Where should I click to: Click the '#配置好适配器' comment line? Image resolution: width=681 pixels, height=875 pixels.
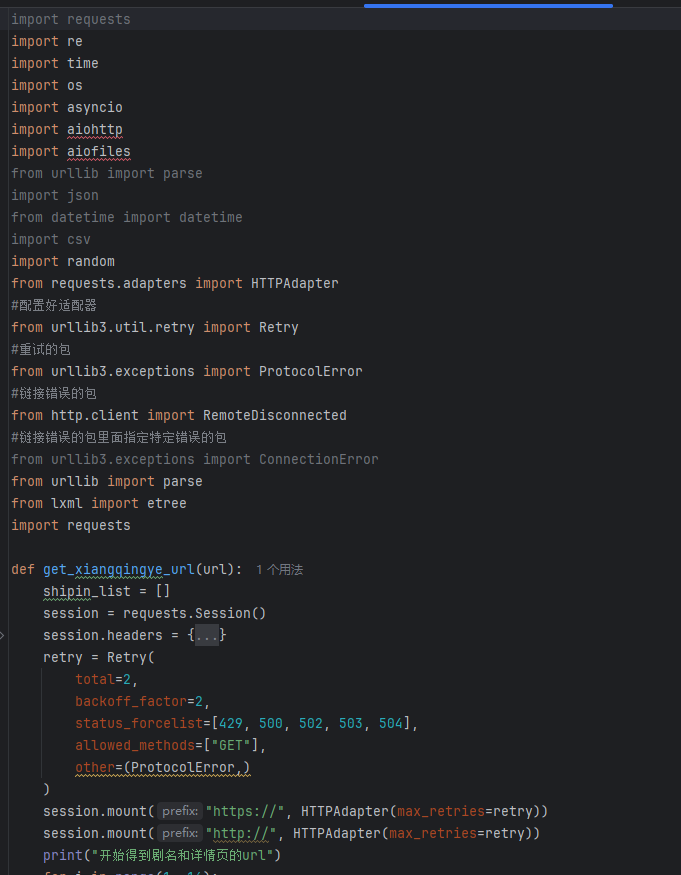tap(54, 305)
